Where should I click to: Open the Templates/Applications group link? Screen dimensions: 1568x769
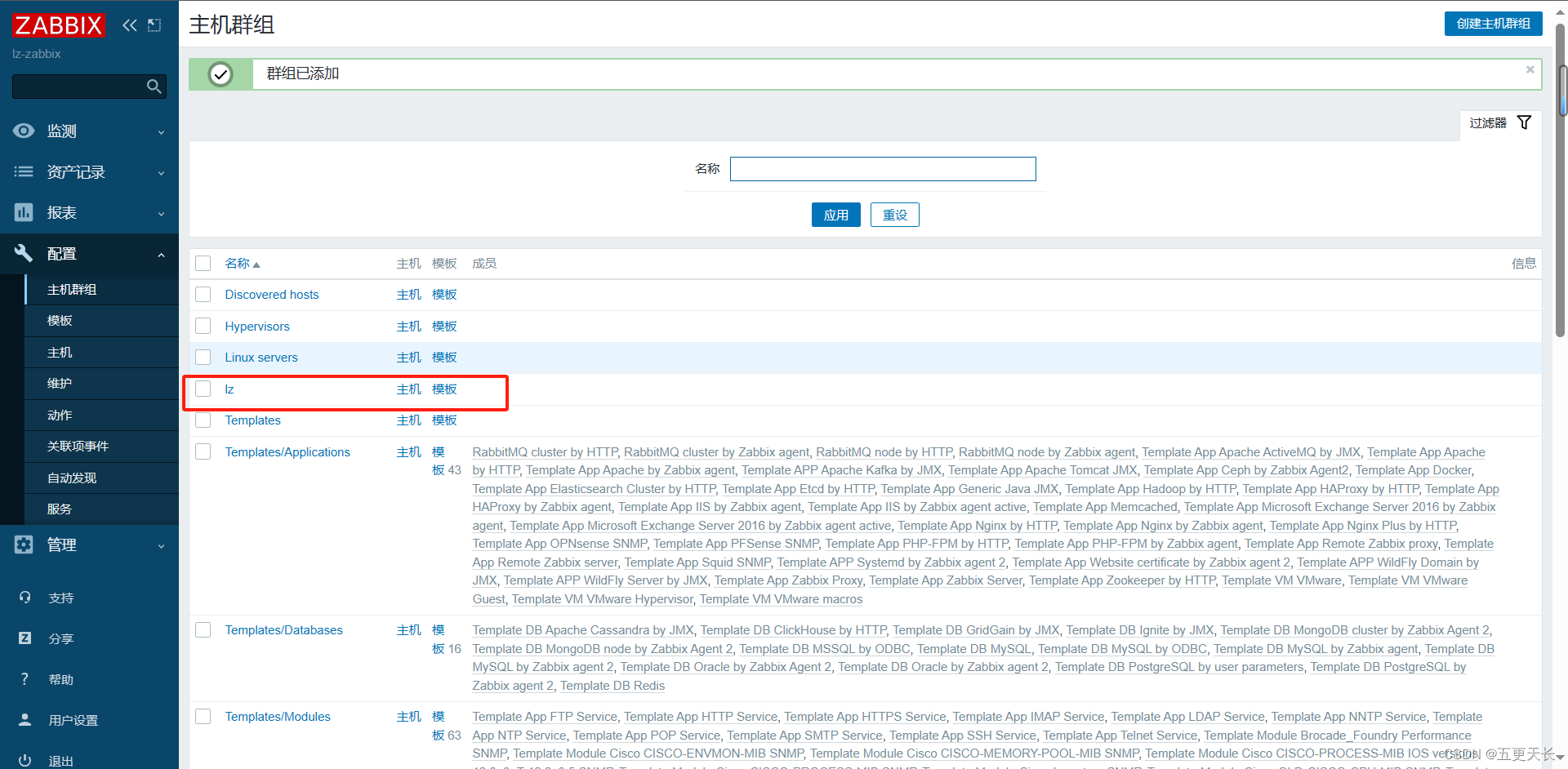pos(287,452)
